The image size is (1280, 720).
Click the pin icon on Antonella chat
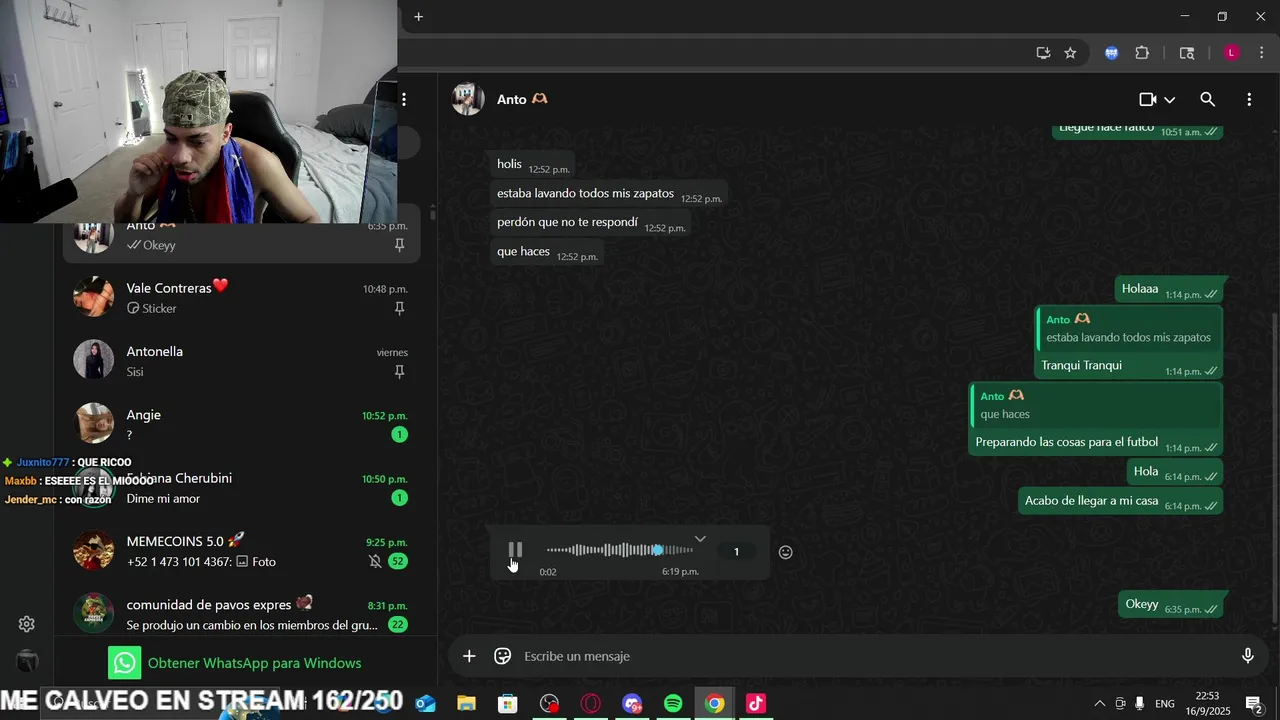coord(399,372)
